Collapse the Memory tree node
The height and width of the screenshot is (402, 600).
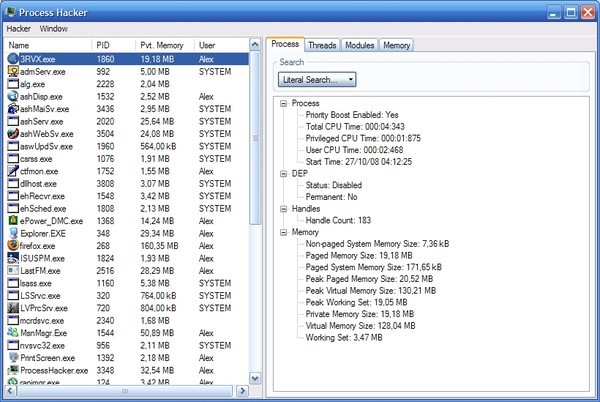pos(284,232)
